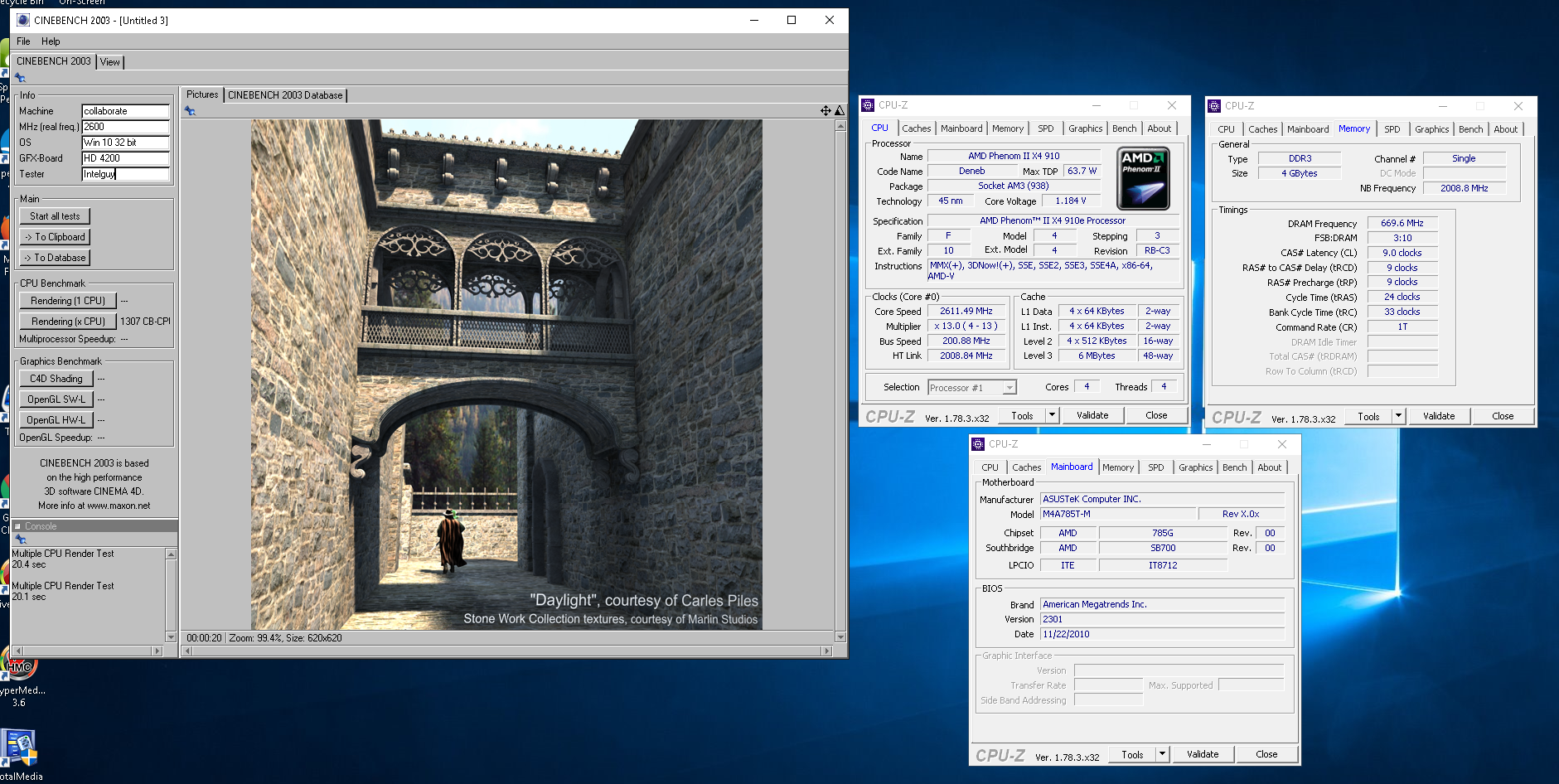Click the CINEBENCH title bar app icon
The image size is (1559, 784).
click(23, 20)
